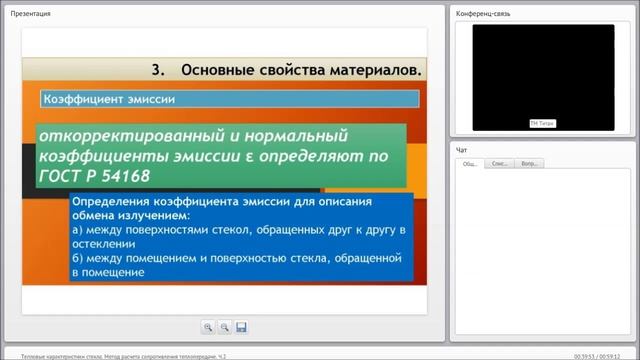Click the black conference video feed
The width and height of the screenshot is (640, 360).
[543, 78]
